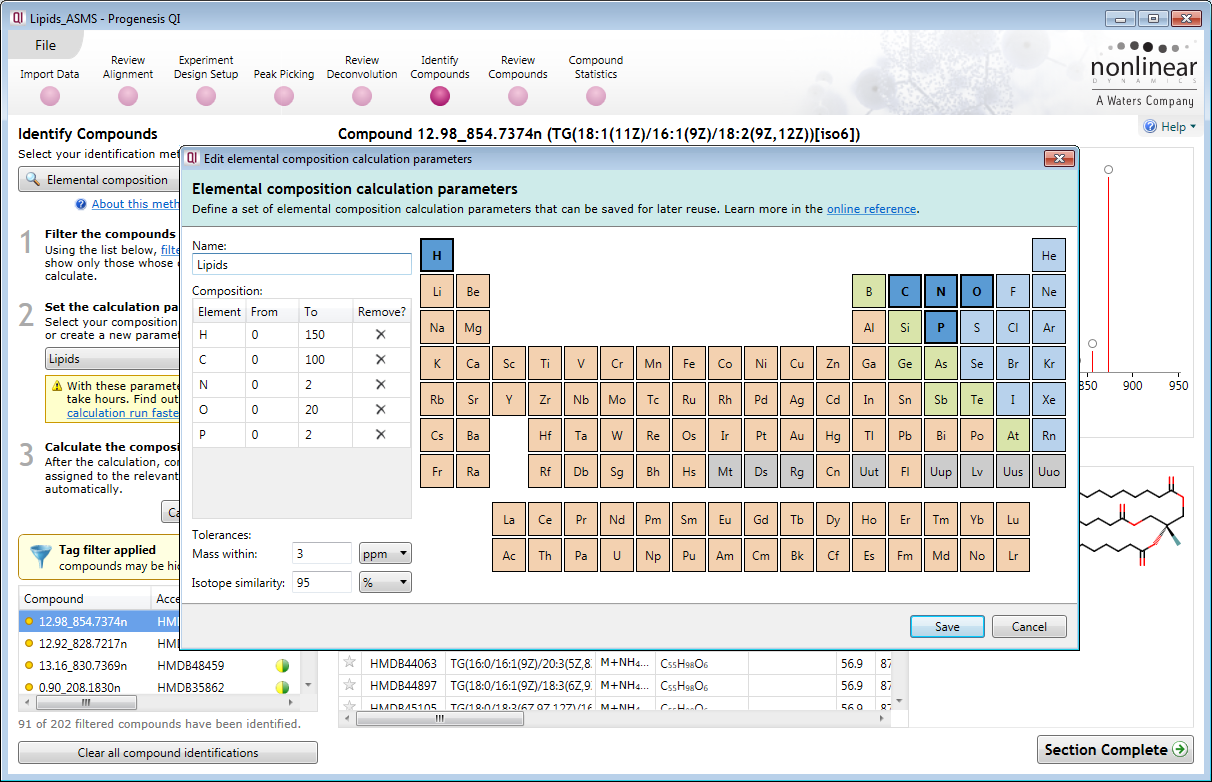Viewport: 1212px width, 782px height.
Task: Cancel the parameters dialog
Action: click(x=1029, y=627)
